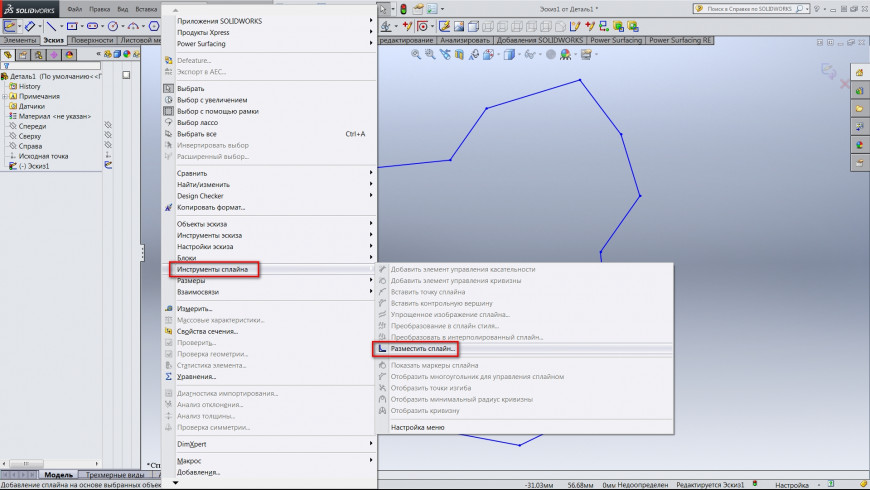This screenshot has width=870, height=490.
Task: Open File Explorer task pane tab
Action: (859, 109)
